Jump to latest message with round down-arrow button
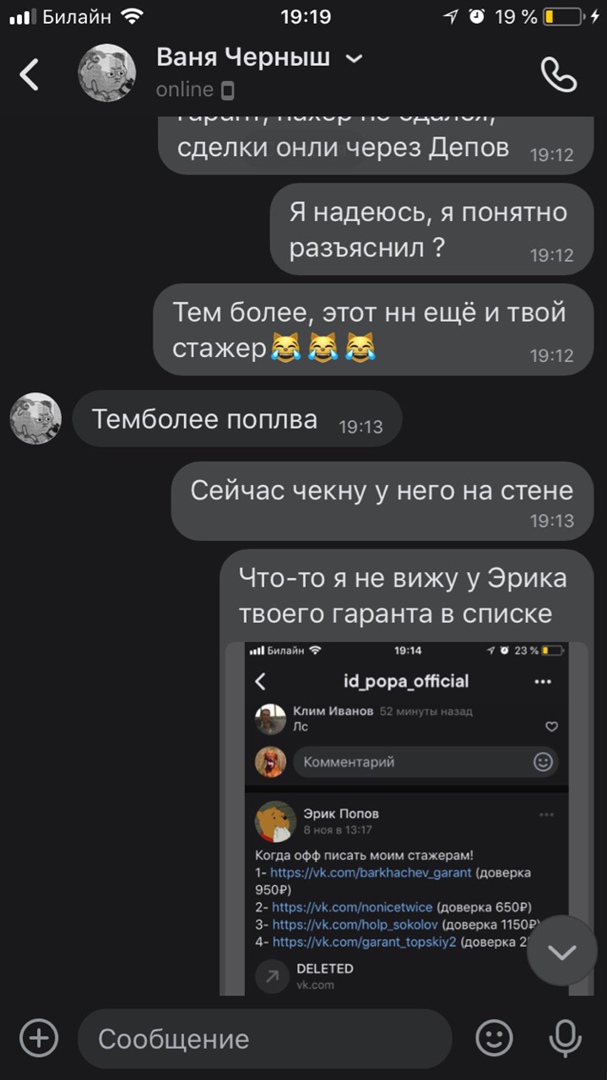Viewport: 607px width, 1080px height. pyautogui.click(x=562, y=951)
